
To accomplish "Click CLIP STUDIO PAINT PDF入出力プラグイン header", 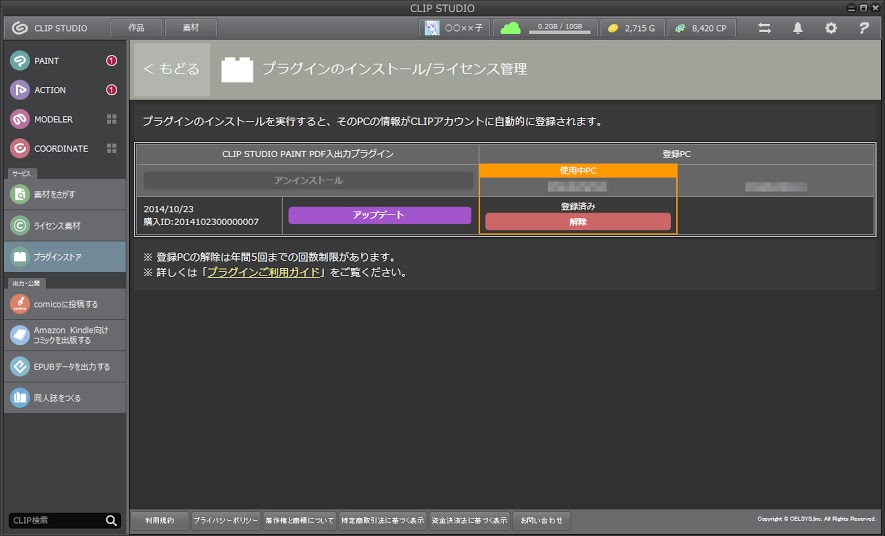I will 308,154.
